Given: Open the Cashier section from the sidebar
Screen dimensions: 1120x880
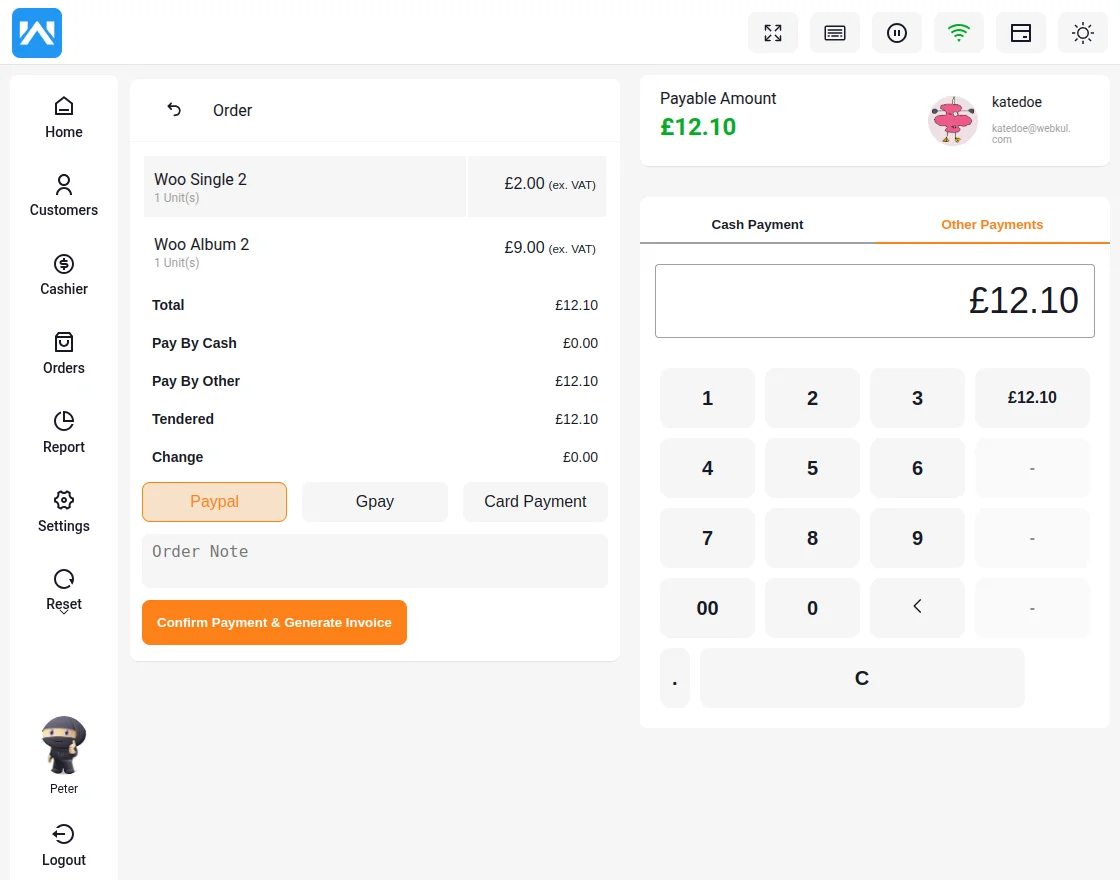Looking at the screenshot, I should 63,274.
